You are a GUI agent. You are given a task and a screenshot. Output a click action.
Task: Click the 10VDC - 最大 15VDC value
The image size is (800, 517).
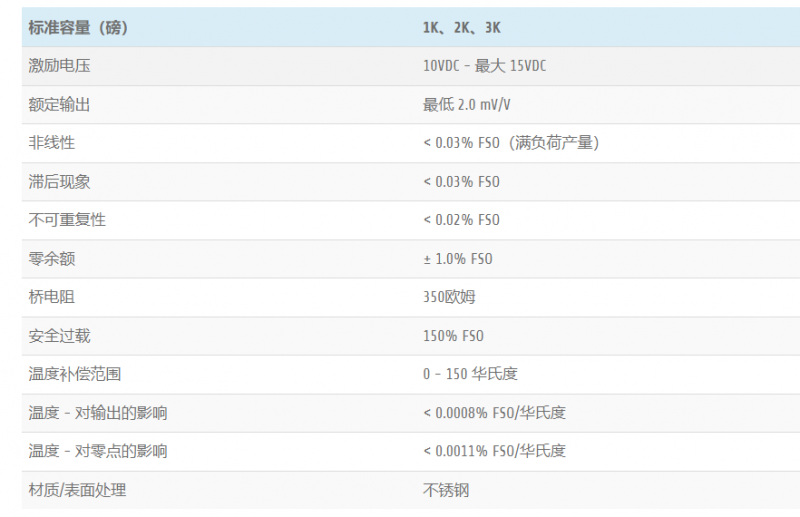click(x=484, y=66)
